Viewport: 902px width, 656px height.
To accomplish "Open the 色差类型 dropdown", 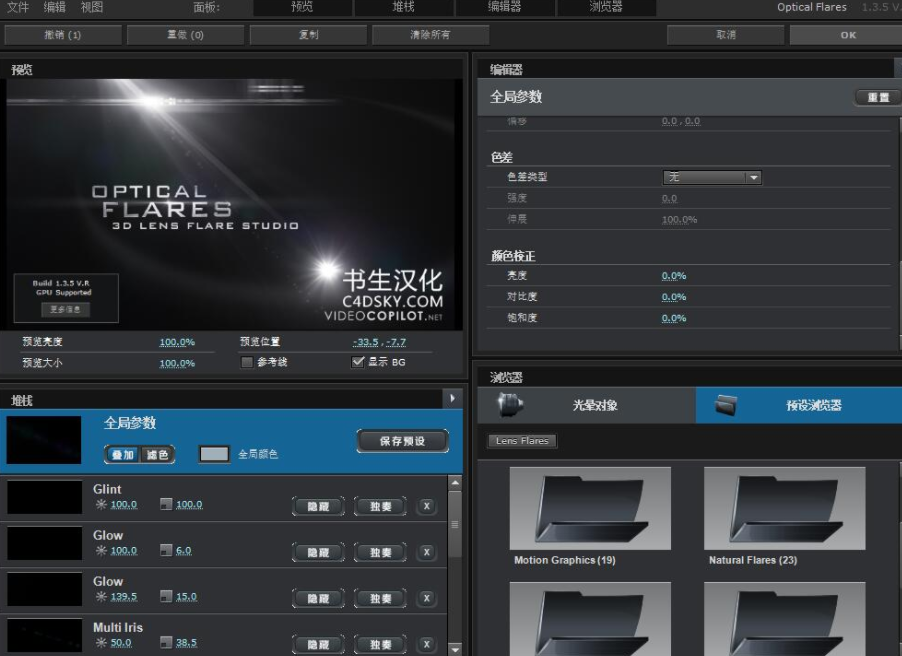I will point(712,177).
